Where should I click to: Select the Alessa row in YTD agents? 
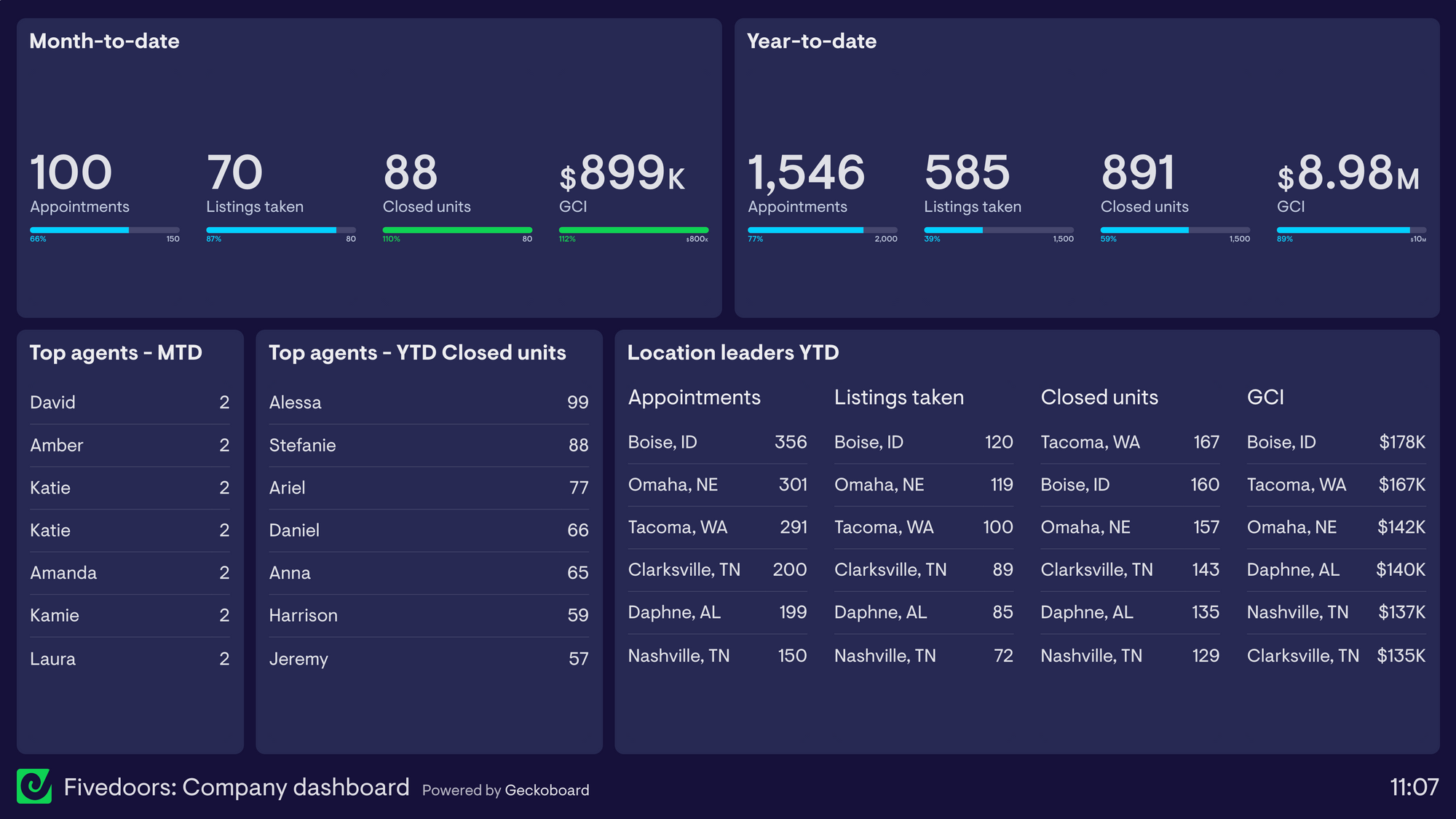tap(428, 403)
